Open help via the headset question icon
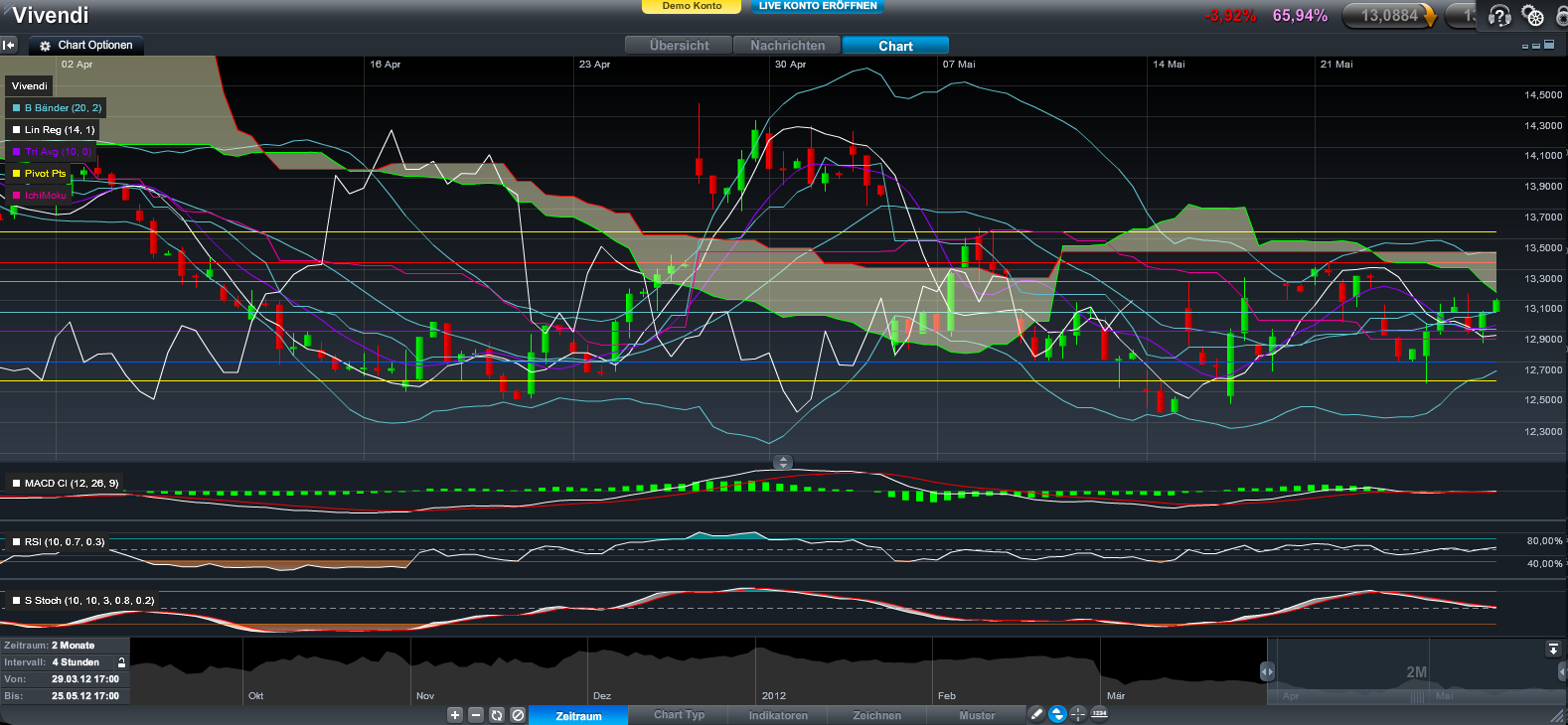The height and width of the screenshot is (725, 1568). [1499, 16]
